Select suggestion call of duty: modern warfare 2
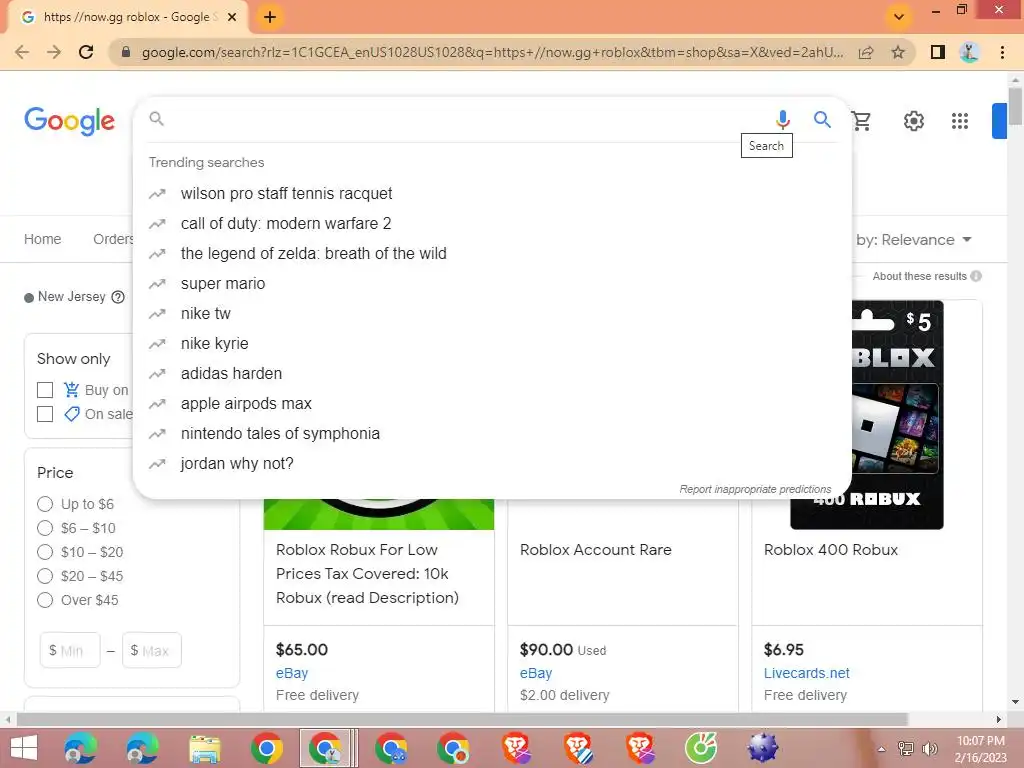This screenshot has width=1024, height=768. (492, 223)
